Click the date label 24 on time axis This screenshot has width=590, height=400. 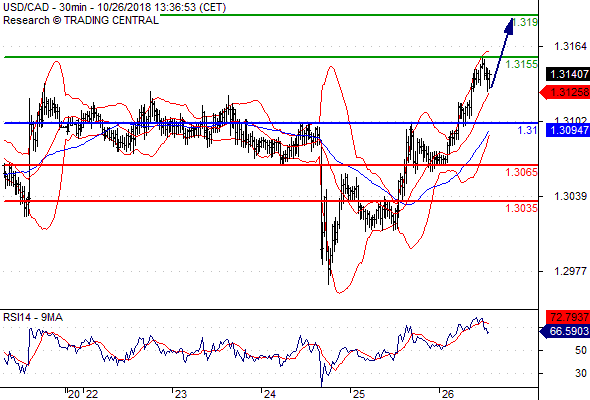coord(269,394)
